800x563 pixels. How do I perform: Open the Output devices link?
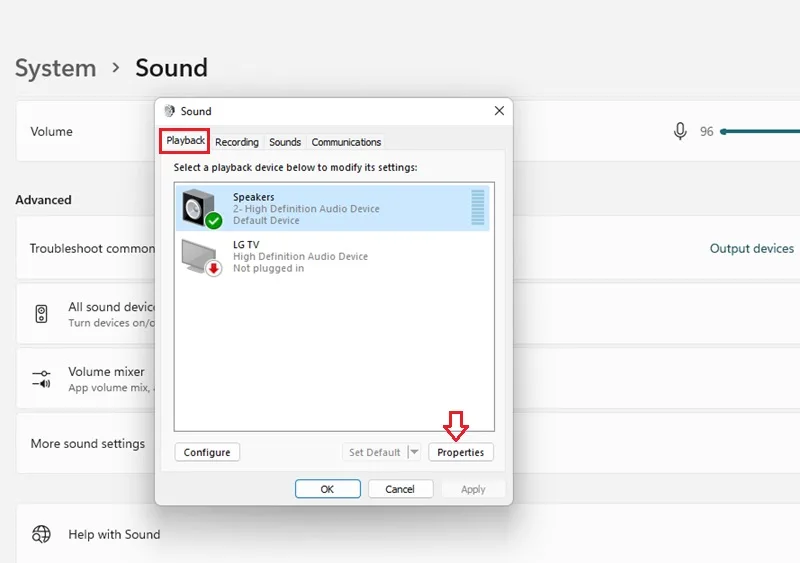tap(752, 248)
